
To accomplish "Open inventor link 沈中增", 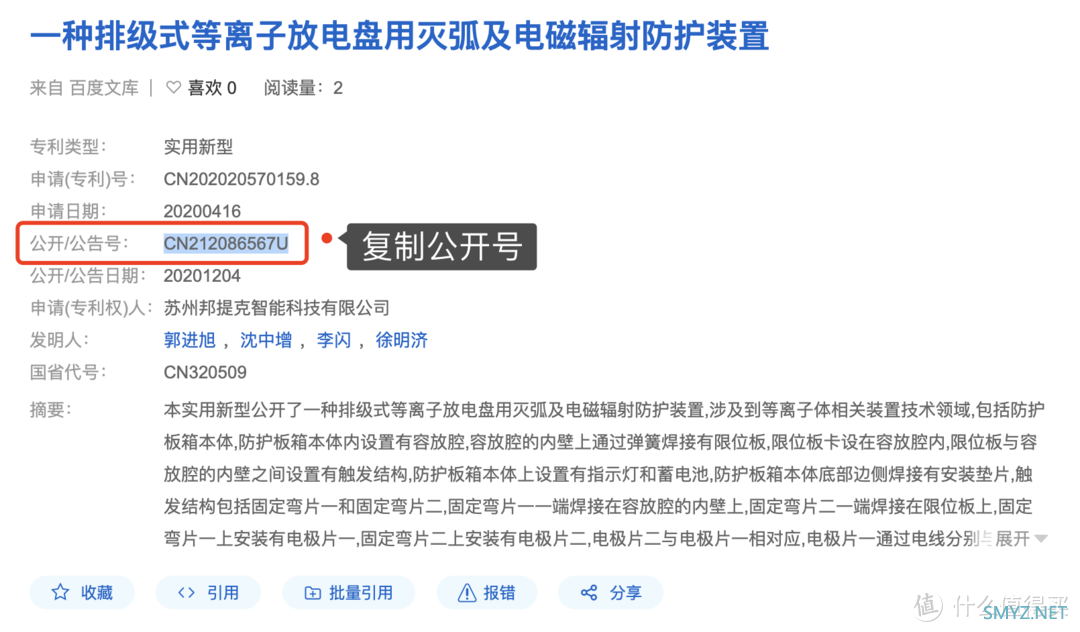I will 266,340.
